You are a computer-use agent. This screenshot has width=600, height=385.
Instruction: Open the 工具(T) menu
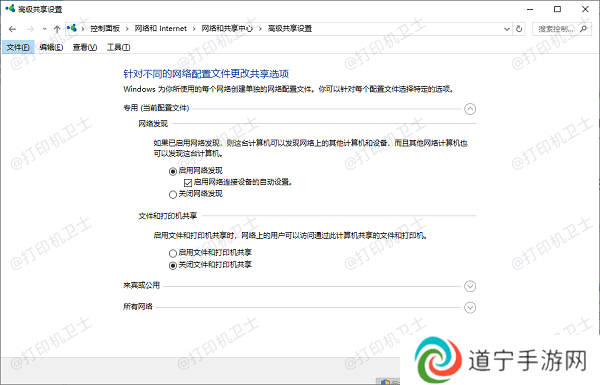pos(119,47)
